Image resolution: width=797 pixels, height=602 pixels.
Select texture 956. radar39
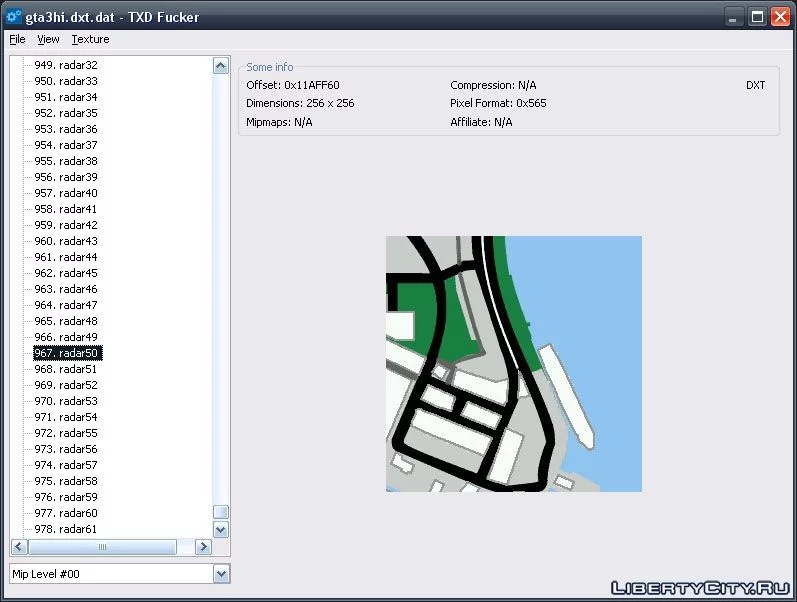(66, 177)
